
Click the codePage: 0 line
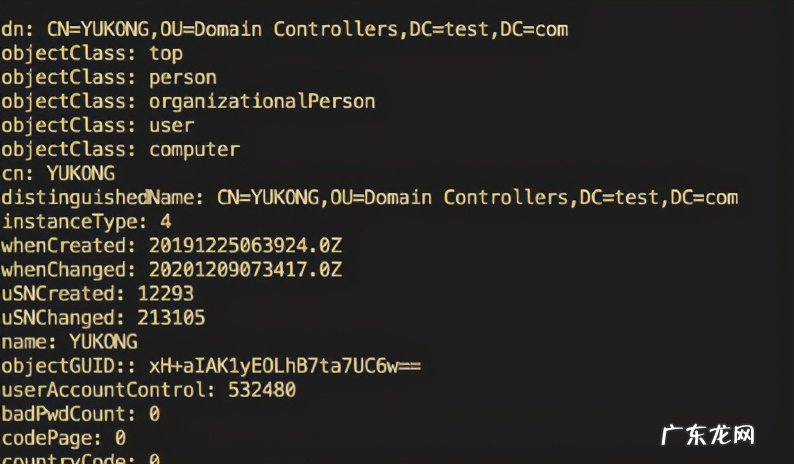pos(63,437)
